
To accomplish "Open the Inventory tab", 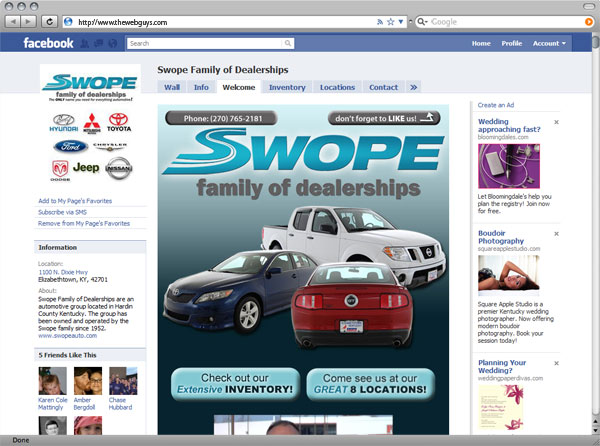I will 287,87.
